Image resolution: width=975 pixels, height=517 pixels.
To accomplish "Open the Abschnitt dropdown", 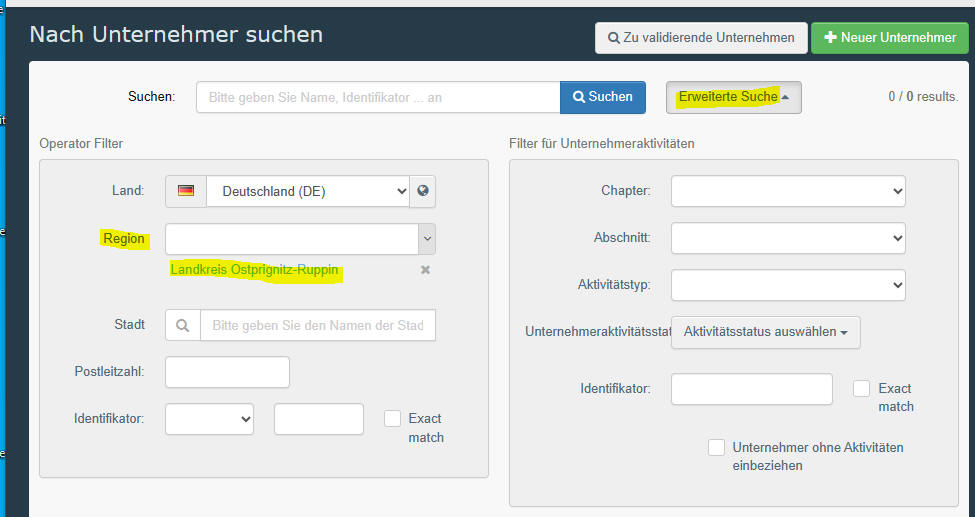I will tap(788, 238).
